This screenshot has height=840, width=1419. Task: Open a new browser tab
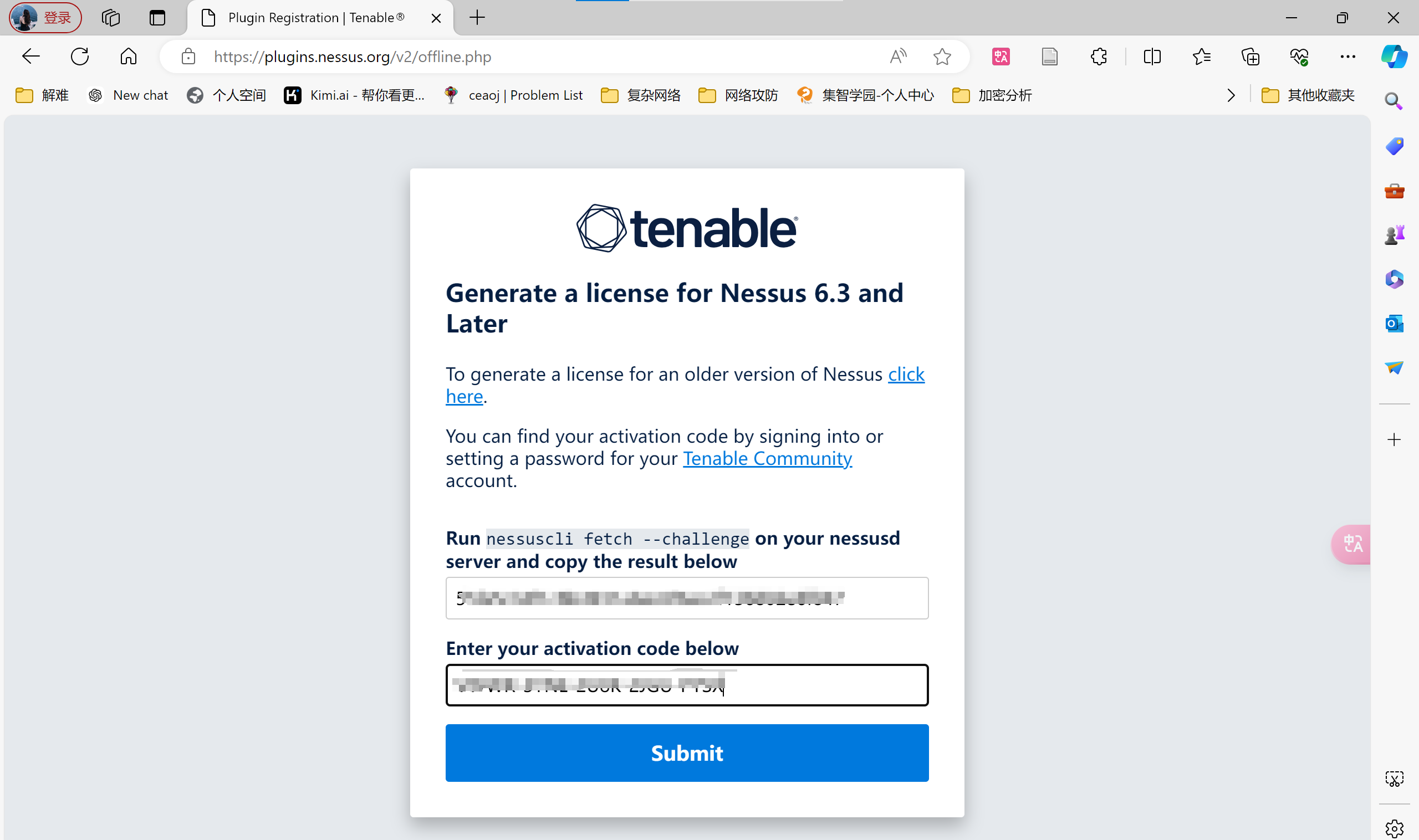(477, 18)
